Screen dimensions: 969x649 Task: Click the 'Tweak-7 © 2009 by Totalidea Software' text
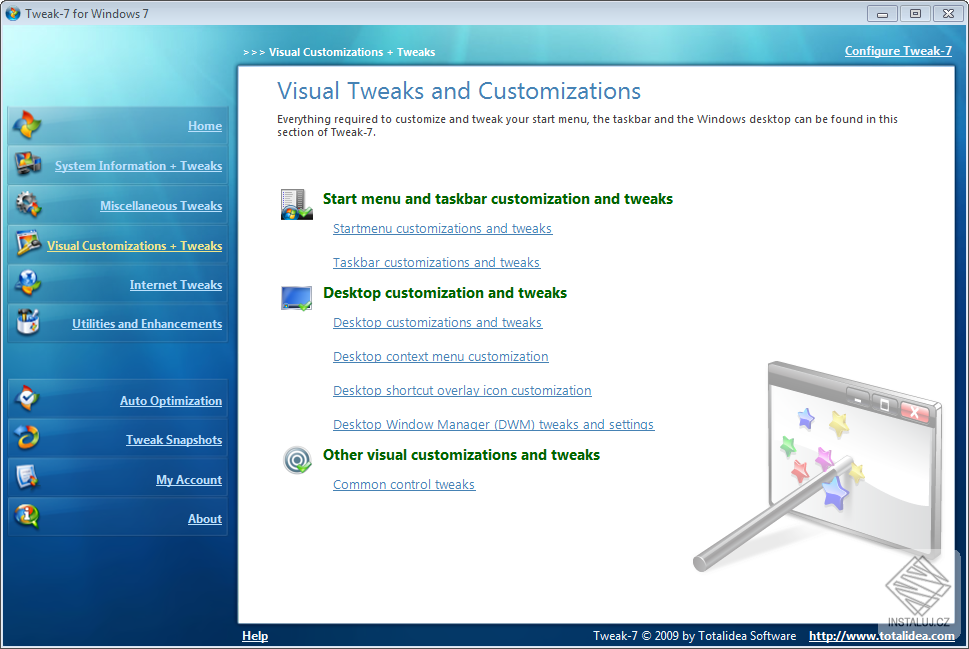point(694,636)
